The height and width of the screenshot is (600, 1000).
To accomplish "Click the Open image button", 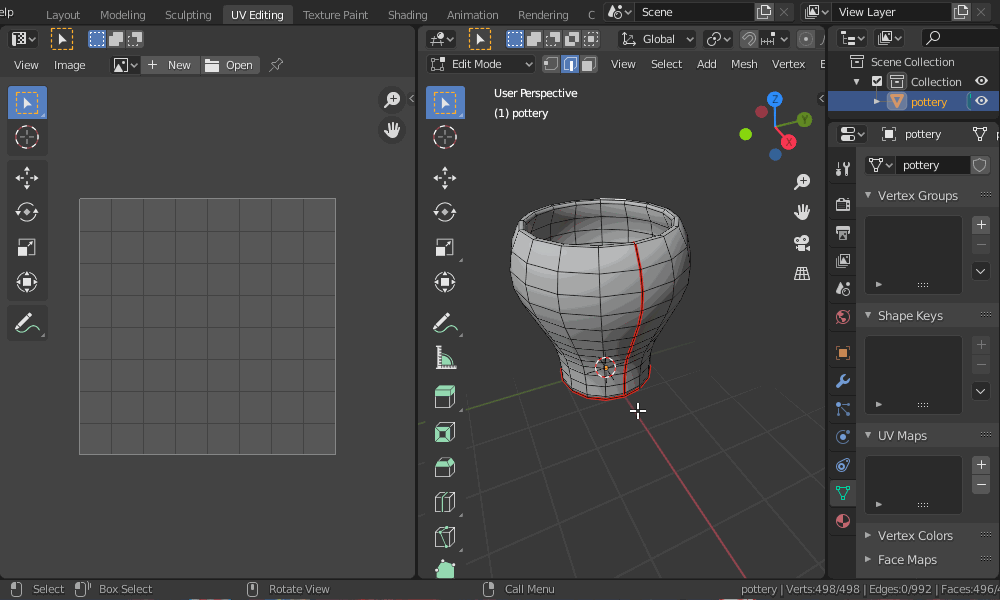I will coord(229,65).
